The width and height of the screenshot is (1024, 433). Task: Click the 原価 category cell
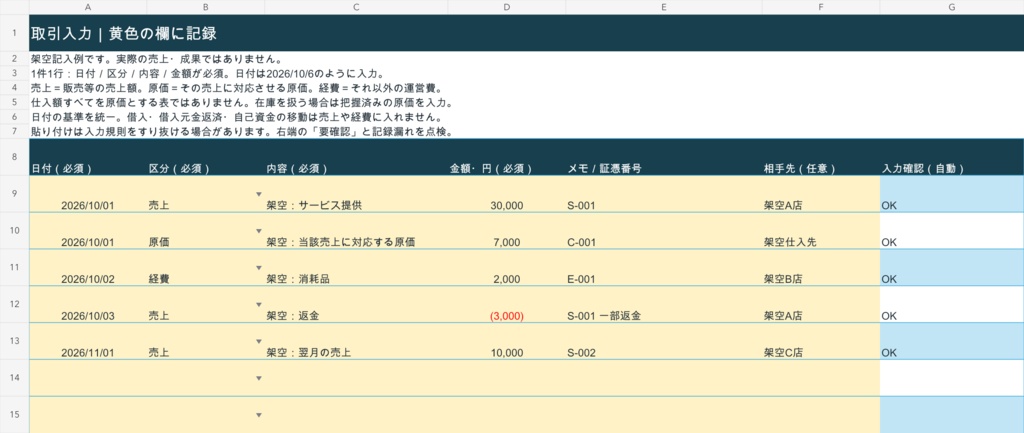tap(206, 231)
